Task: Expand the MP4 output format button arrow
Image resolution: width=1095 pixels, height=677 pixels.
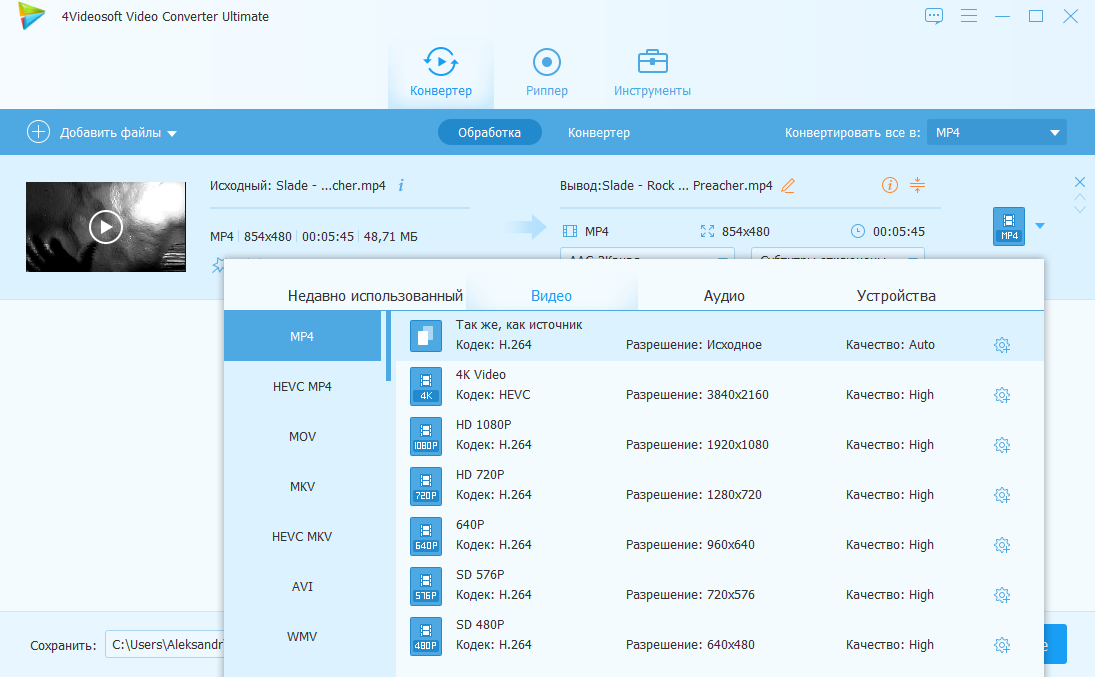Action: [1040, 226]
